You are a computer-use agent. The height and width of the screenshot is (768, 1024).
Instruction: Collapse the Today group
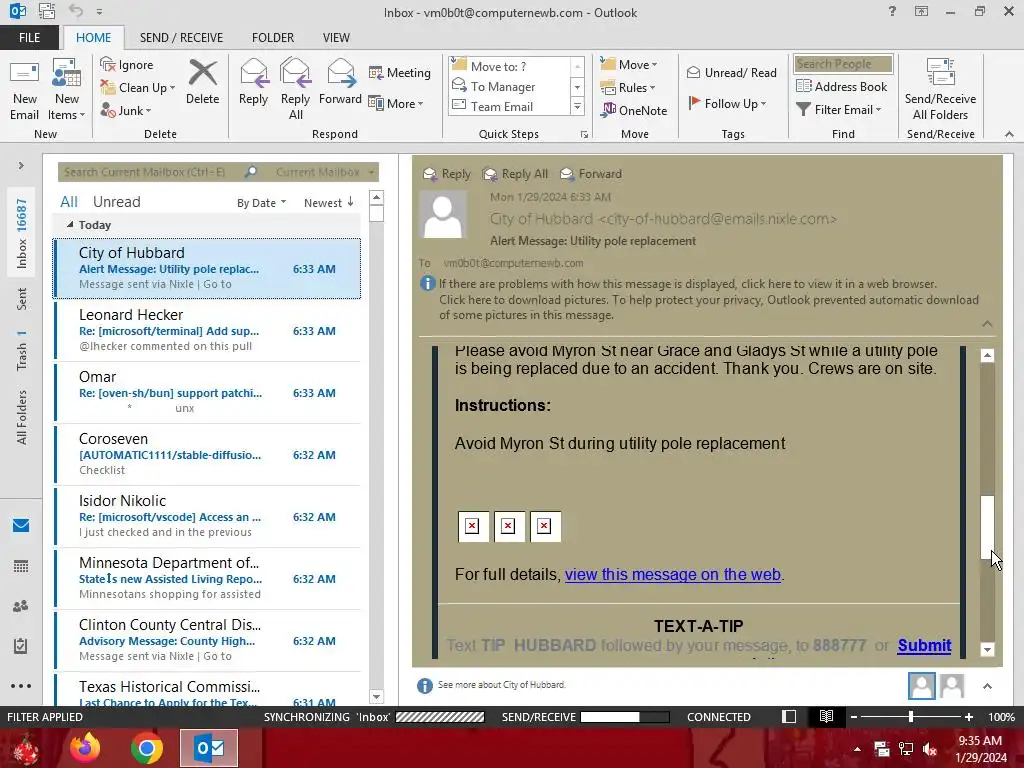tap(70, 225)
